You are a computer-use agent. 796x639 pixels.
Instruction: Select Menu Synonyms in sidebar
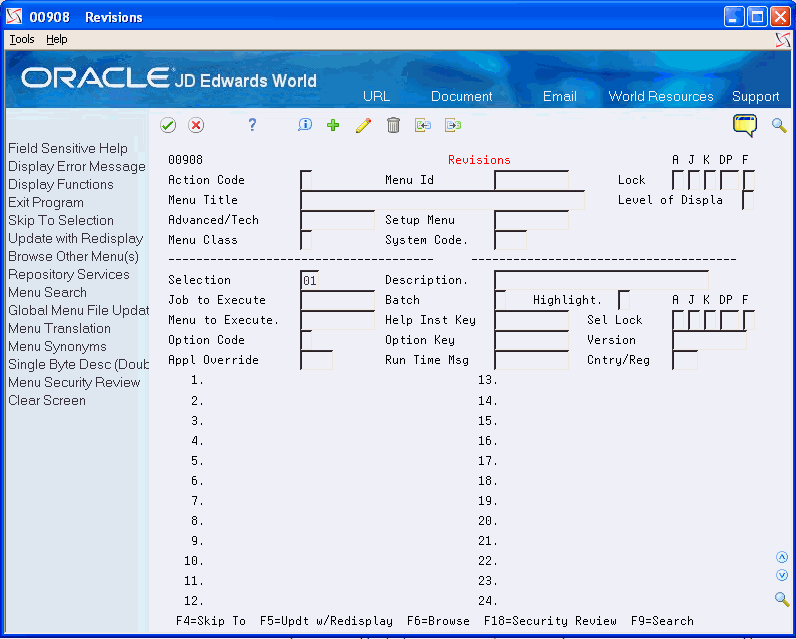57,347
